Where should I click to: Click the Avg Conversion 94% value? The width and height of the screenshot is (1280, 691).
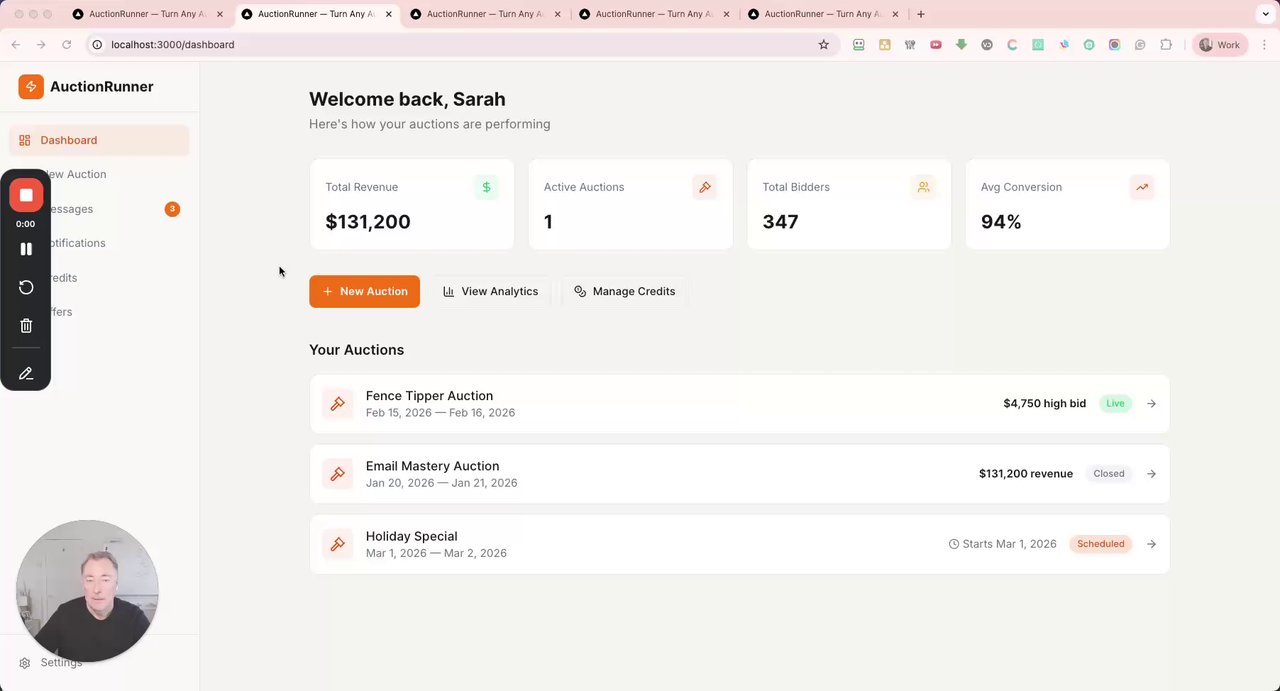[x=1001, y=222]
